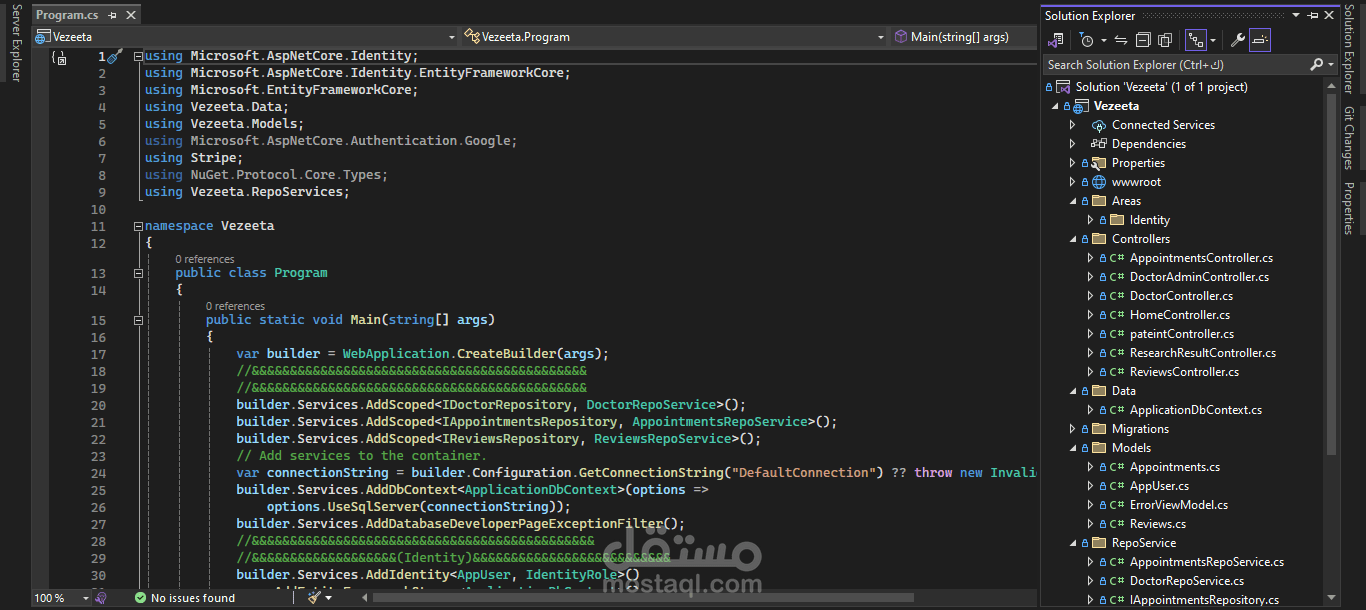Select AppointmentsController.cs file
The width and height of the screenshot is (1366, 610).
(x=1201, y=258)
